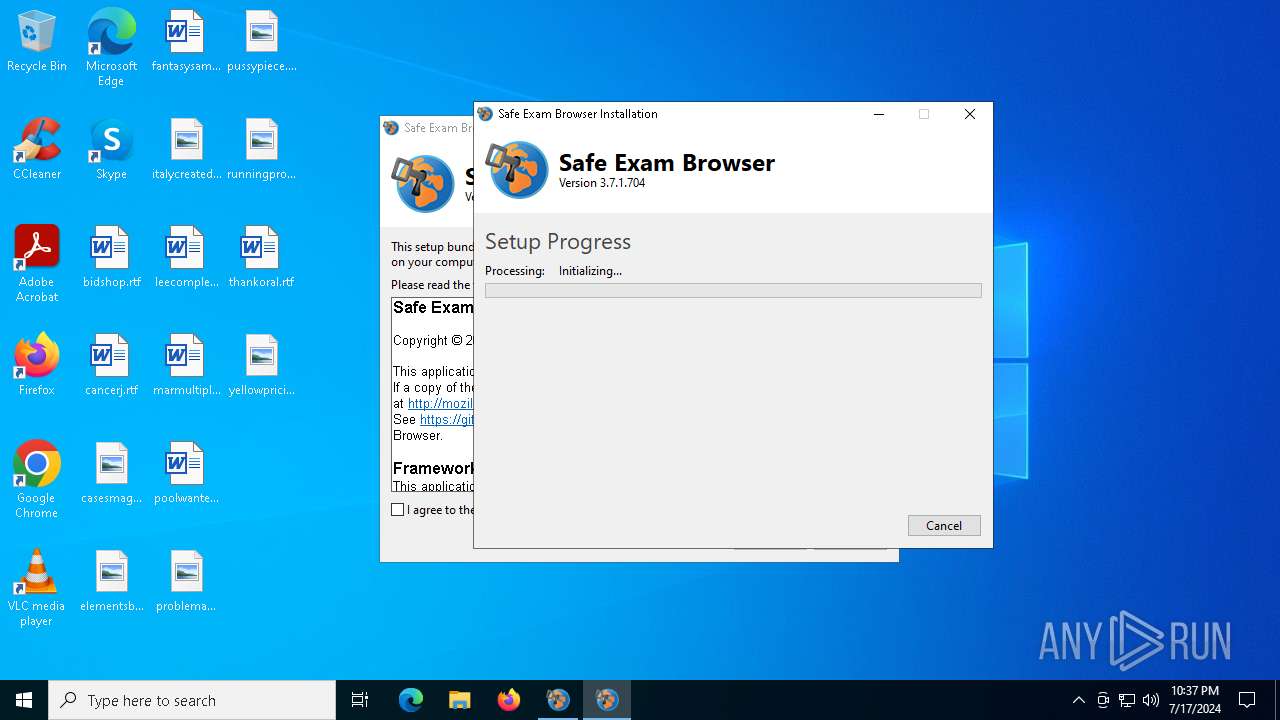
Task: Switch to second Safe Exam Browser taskbar item
Action: (x=607, y=700)
